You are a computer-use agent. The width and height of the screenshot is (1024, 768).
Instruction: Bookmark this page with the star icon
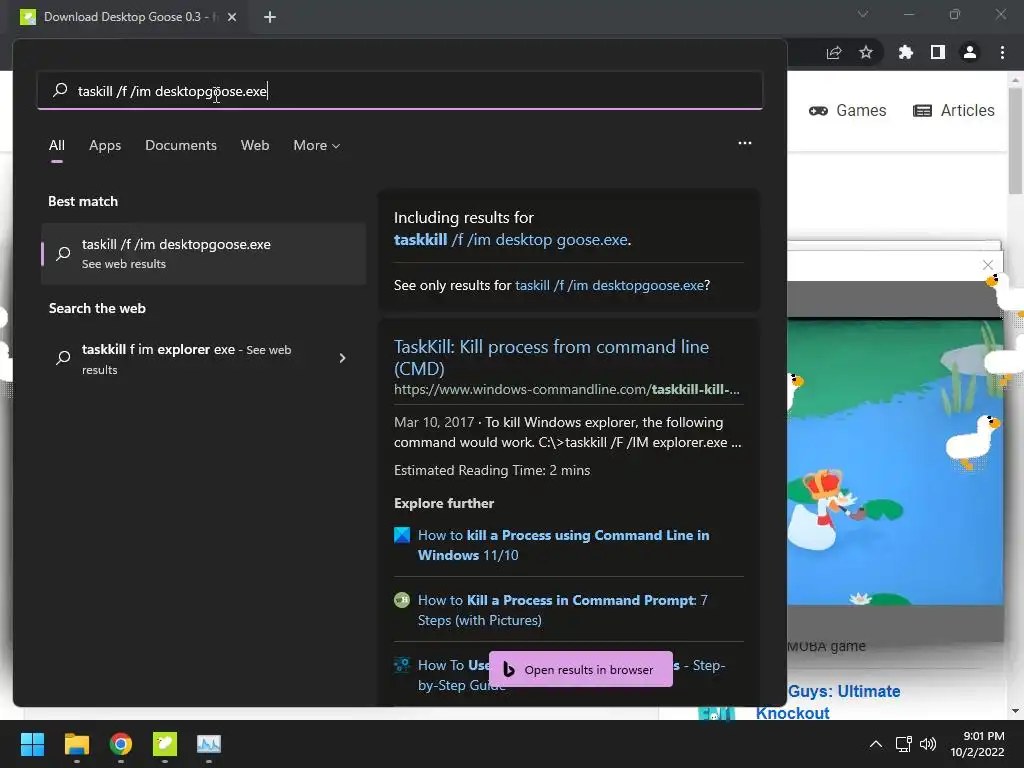[866, 52]
